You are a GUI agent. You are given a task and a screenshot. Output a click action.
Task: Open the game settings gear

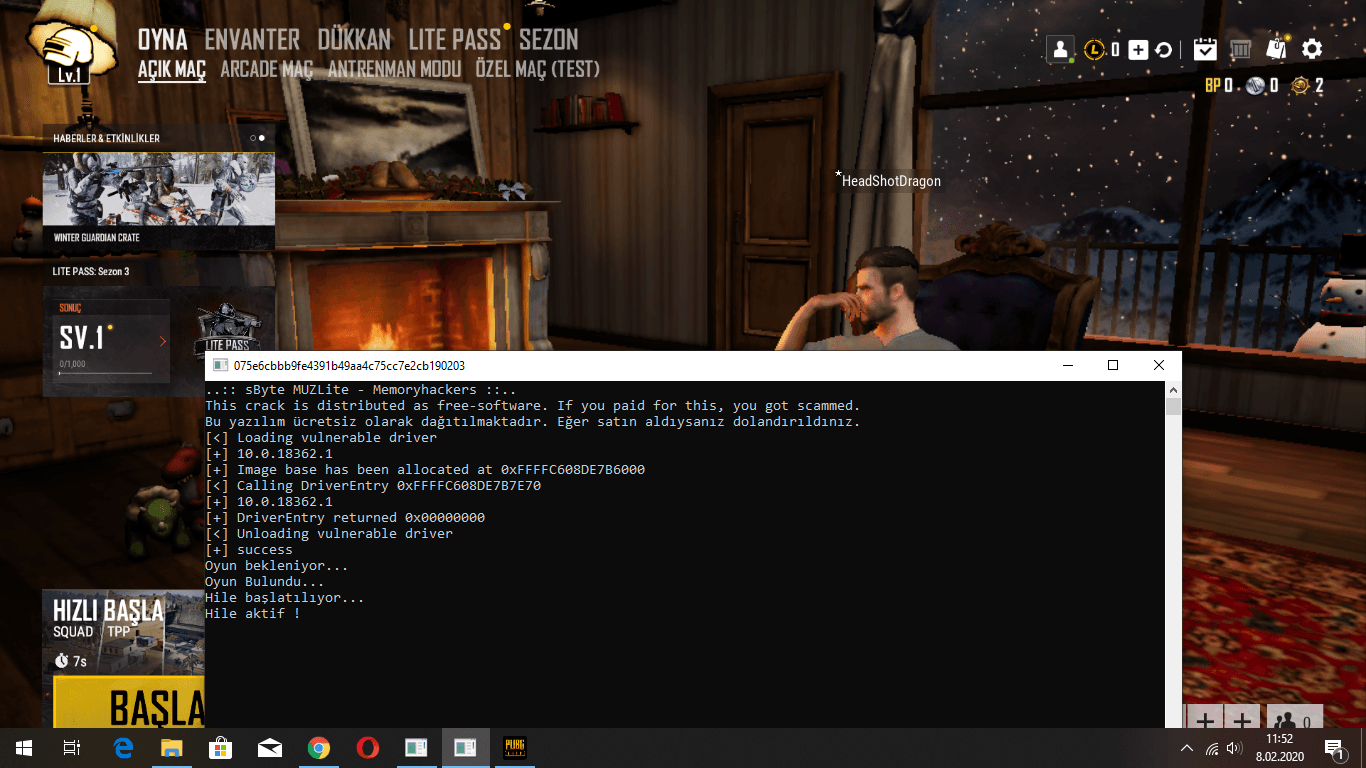pos(1312,48)
